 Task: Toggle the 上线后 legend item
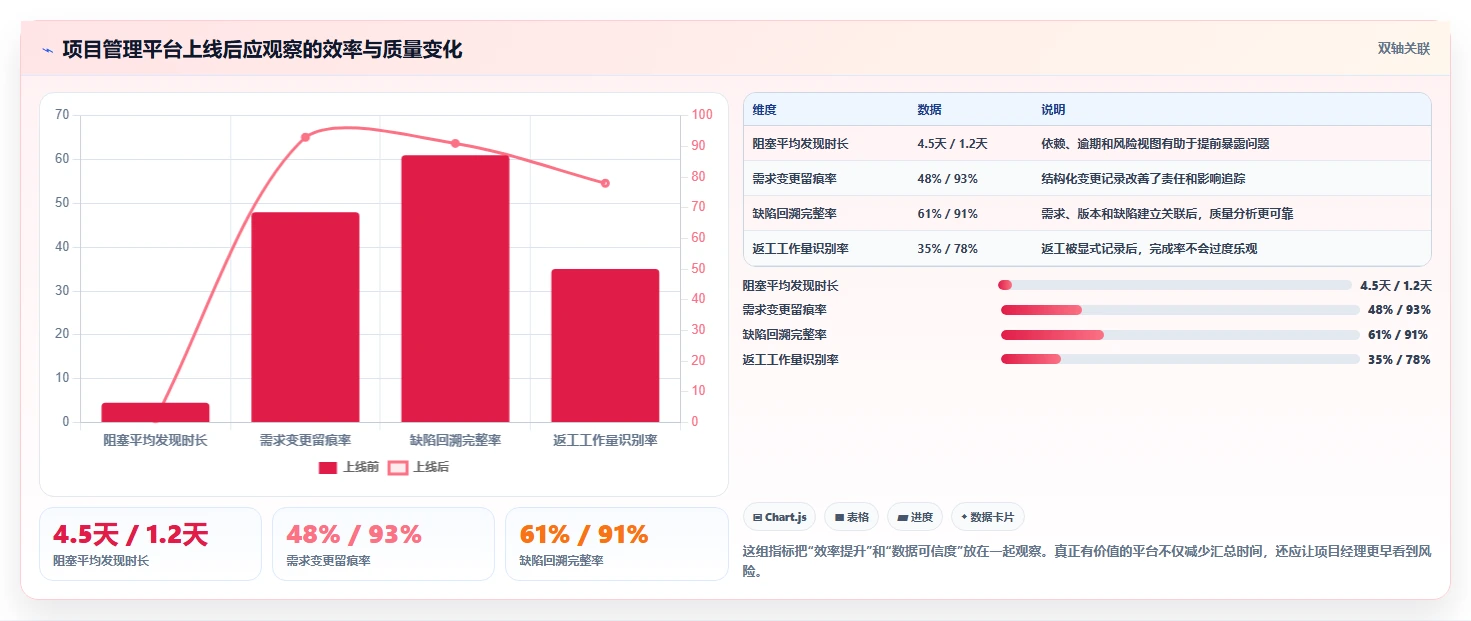pyautogui.click(x=419, y=467)
